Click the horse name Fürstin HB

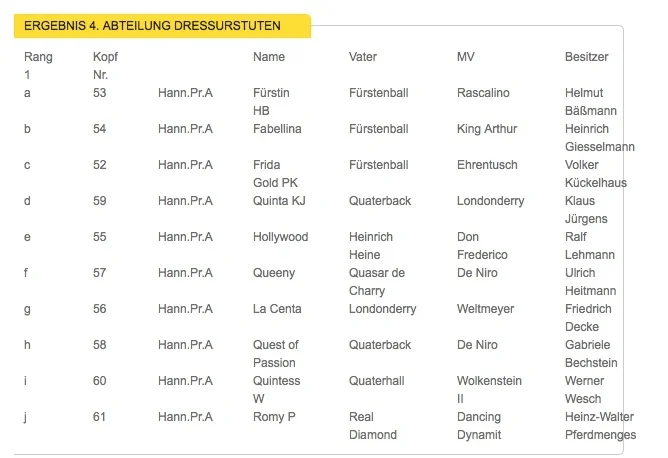pyautogui.click(x=271, y=102)
